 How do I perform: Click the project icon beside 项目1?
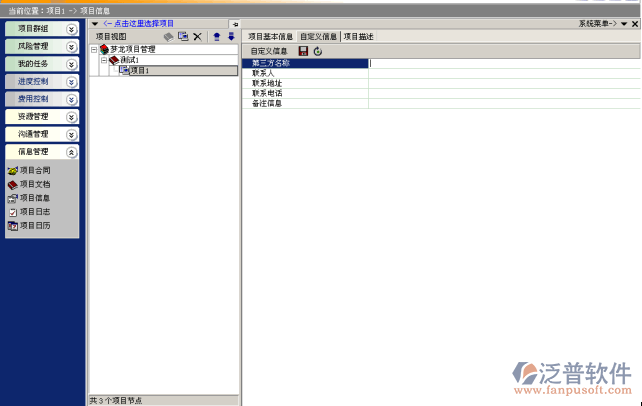[x=124, y=70]
